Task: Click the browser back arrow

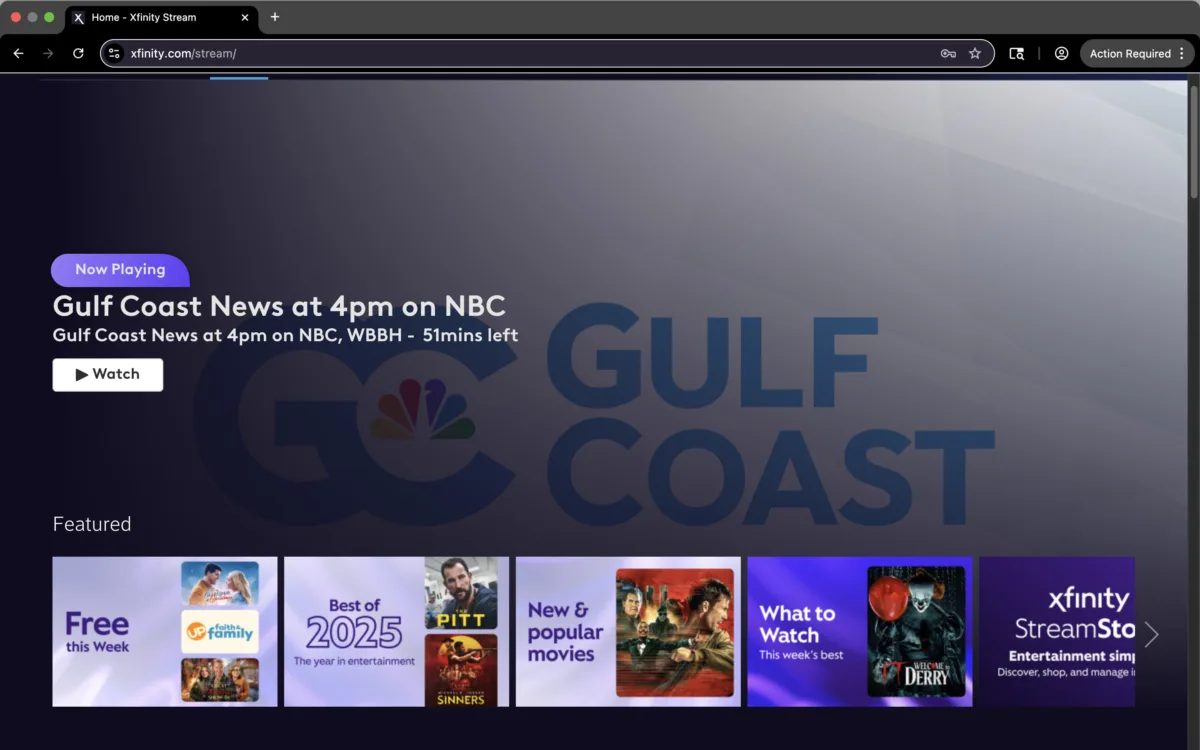Action: (x=18, y=54)
